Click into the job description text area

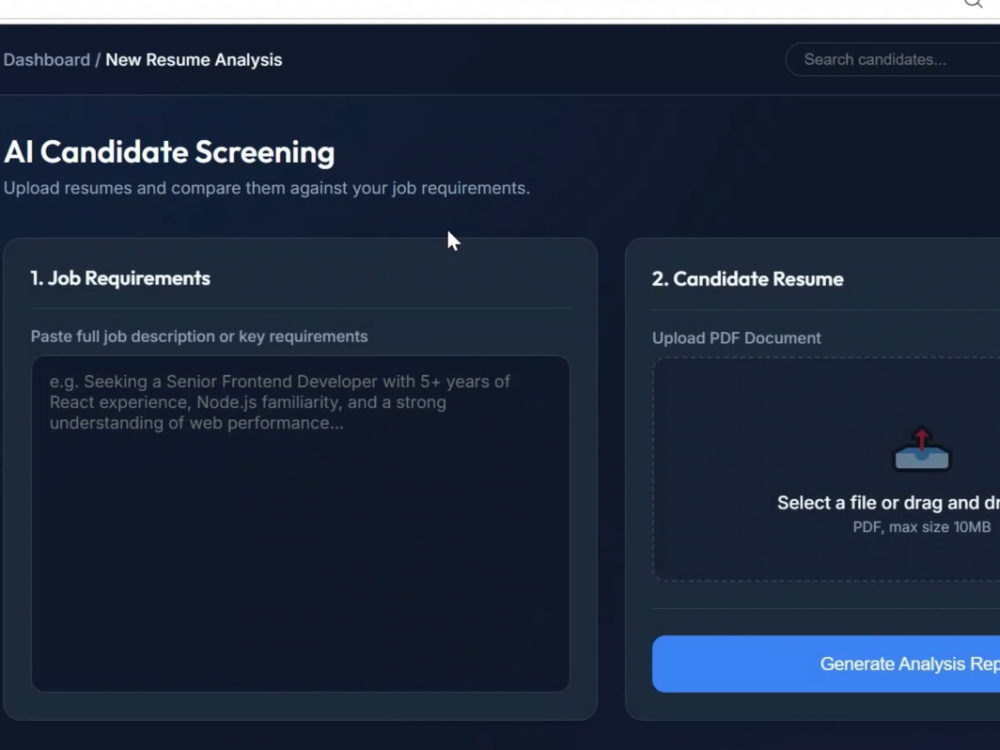point(300,524)
